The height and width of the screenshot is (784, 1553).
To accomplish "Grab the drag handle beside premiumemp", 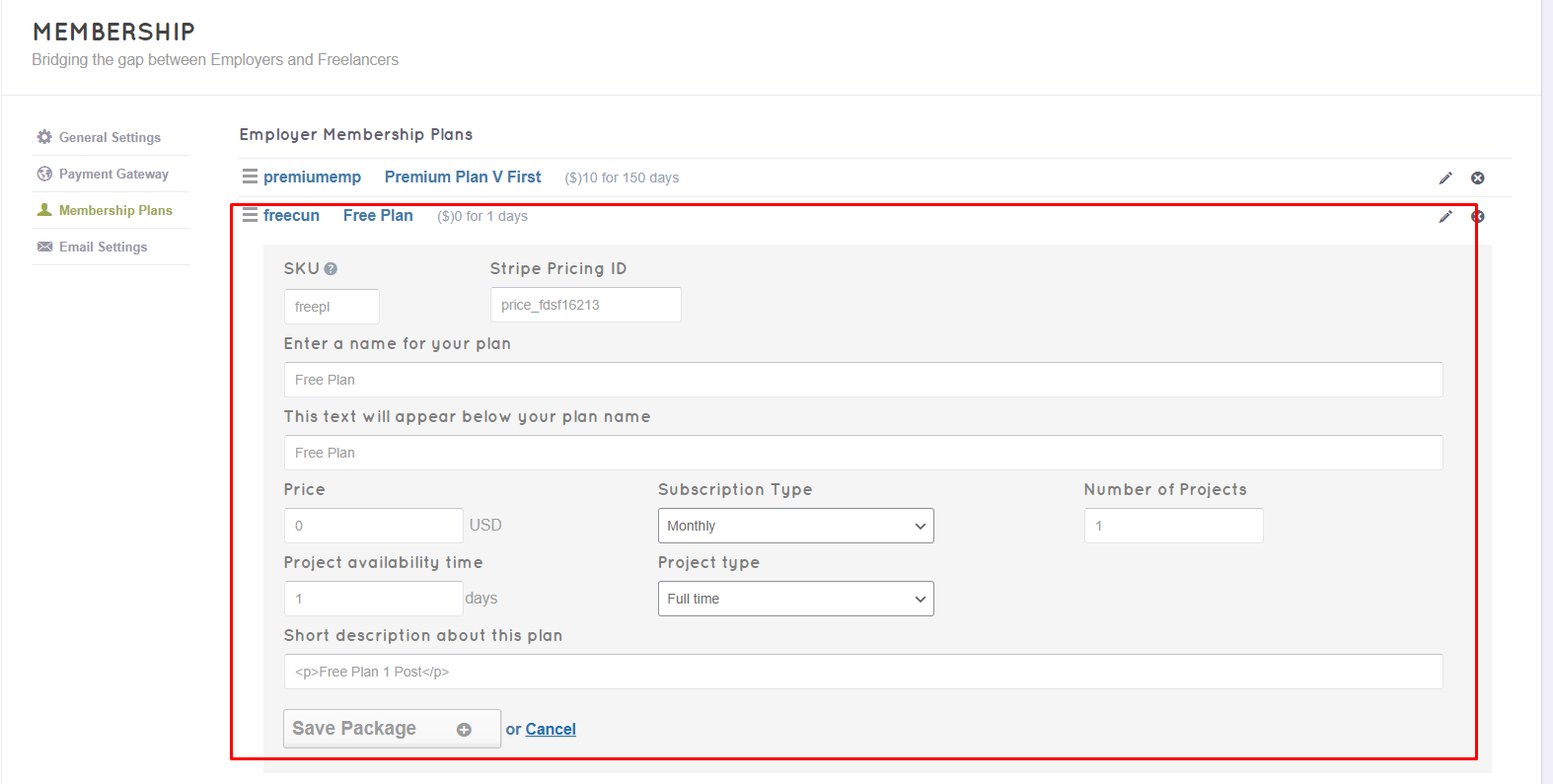I will [250, 177].
